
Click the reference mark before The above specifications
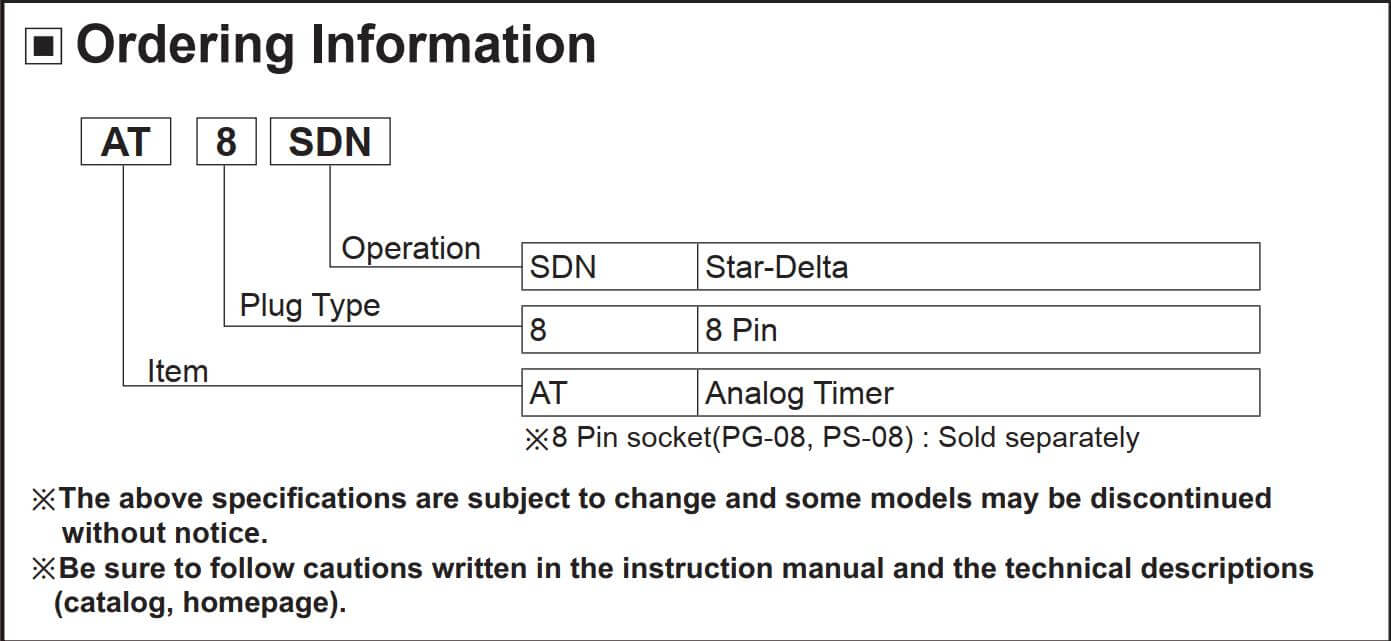coord(44,499)
